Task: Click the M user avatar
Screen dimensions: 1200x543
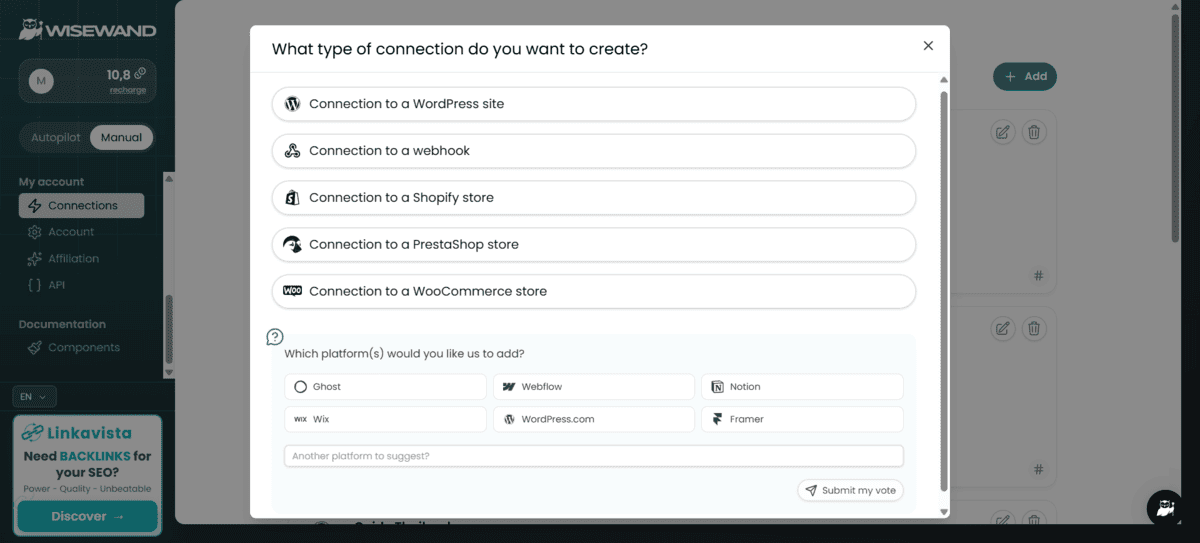Action: [41, 81]
